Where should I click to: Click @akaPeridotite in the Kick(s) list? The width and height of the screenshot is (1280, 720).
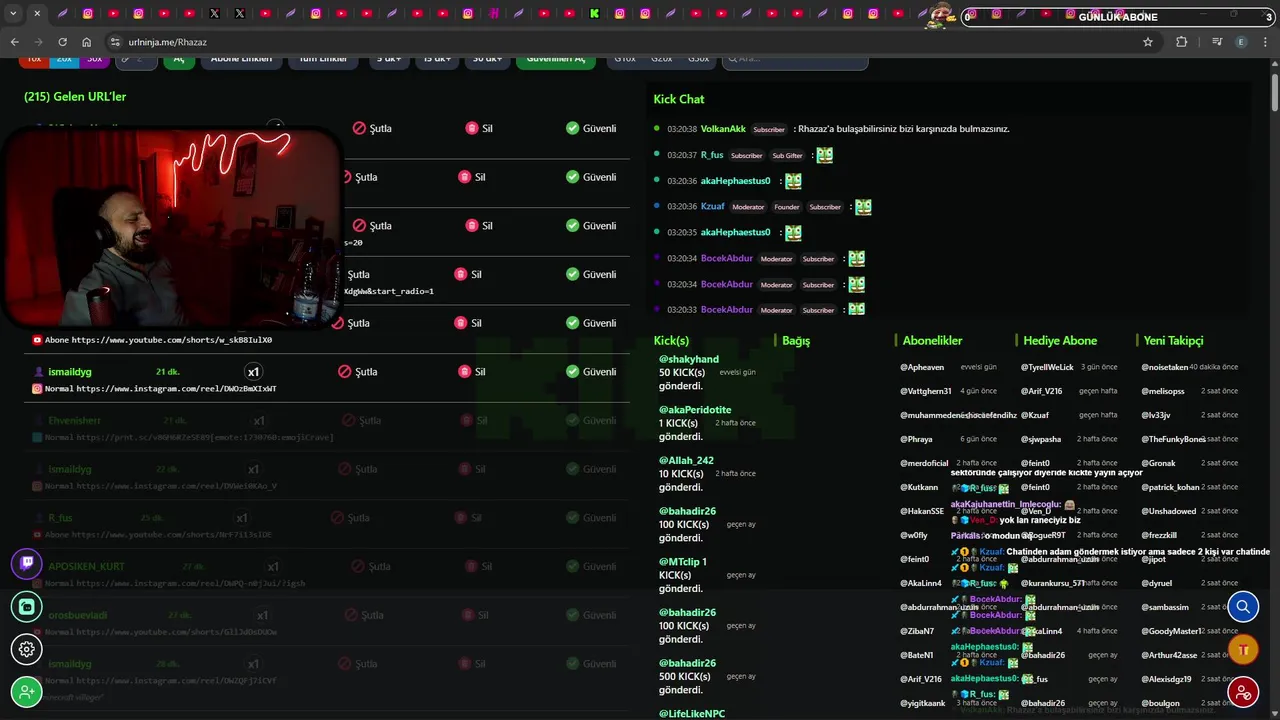695,410
